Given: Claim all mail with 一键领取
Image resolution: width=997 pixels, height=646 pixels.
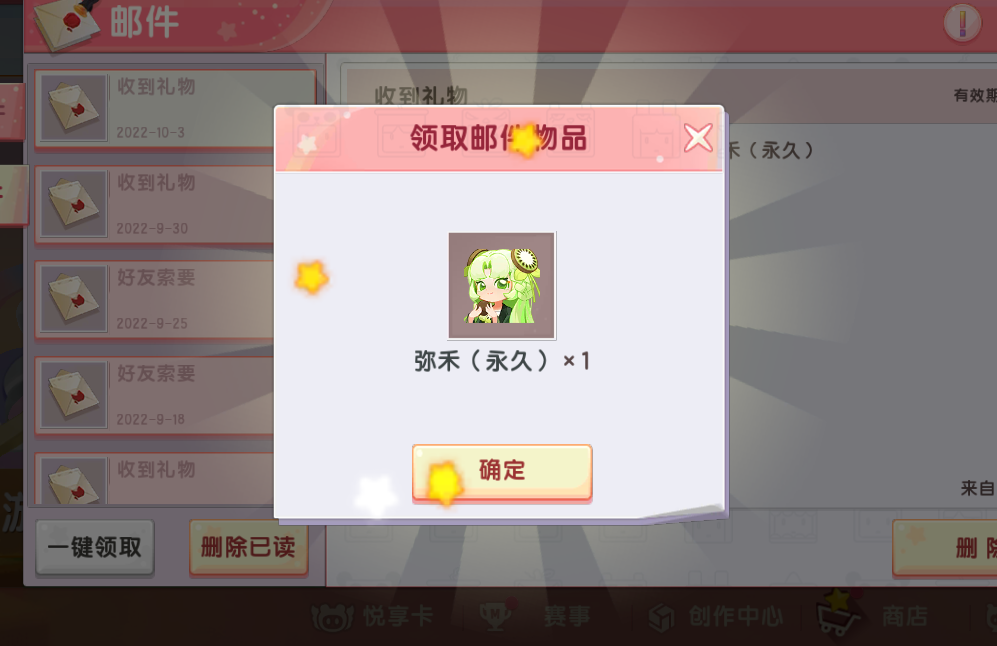Looking at the screenshot, I should 95,547.
